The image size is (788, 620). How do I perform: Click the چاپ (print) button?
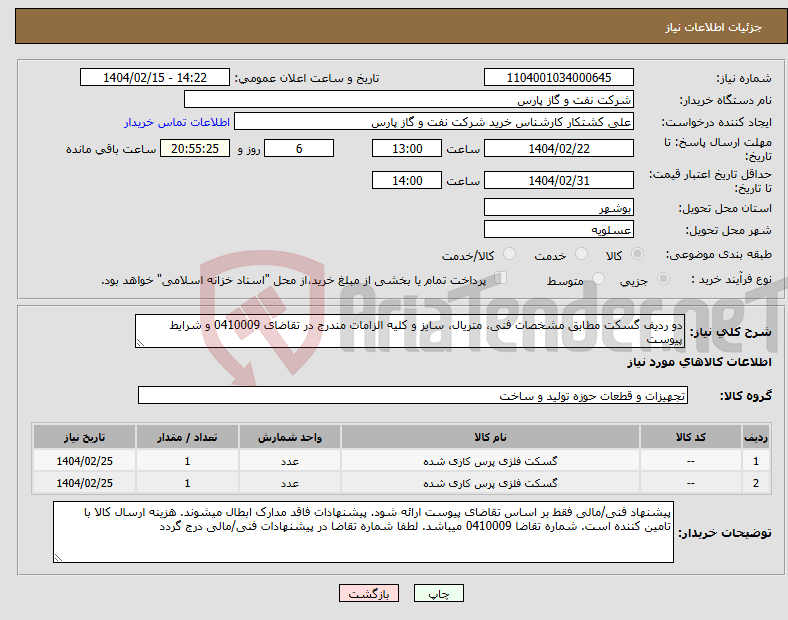coord(438,593)
